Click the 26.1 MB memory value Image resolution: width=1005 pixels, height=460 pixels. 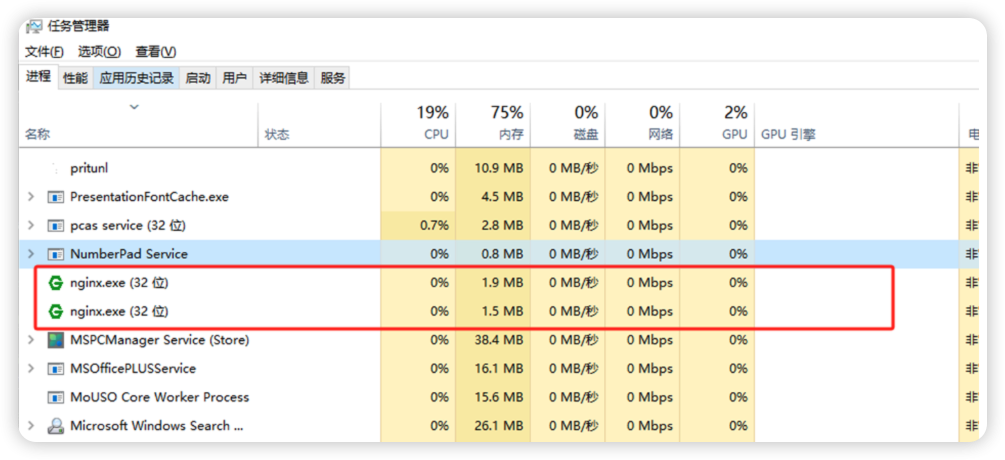pos(499,426)
